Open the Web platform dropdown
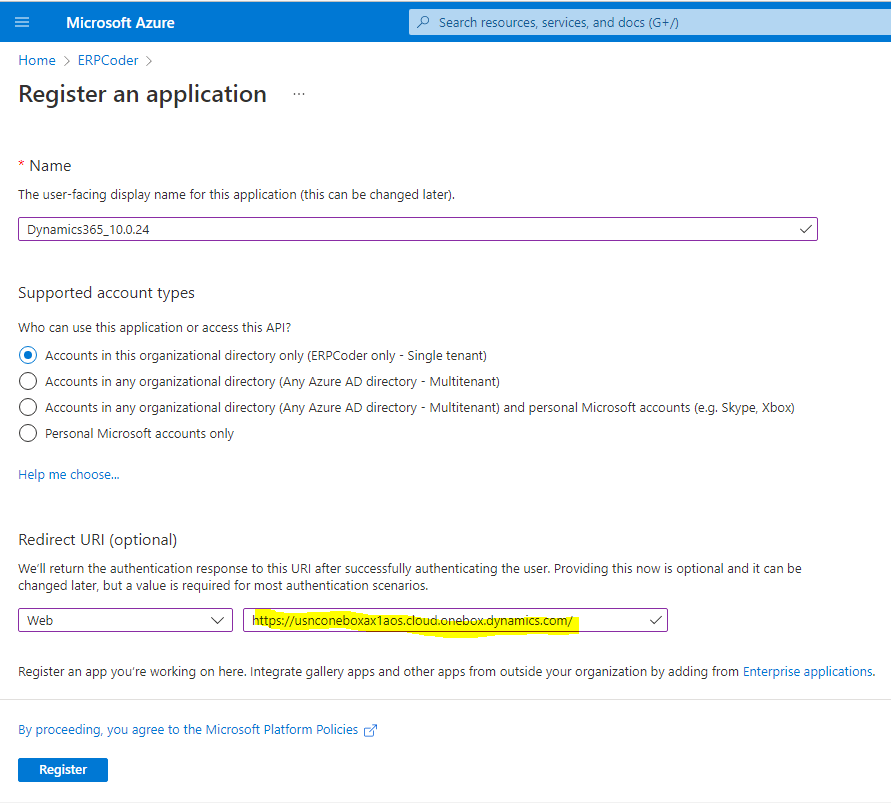Screen dimensions: 891x803 (126, 620)
